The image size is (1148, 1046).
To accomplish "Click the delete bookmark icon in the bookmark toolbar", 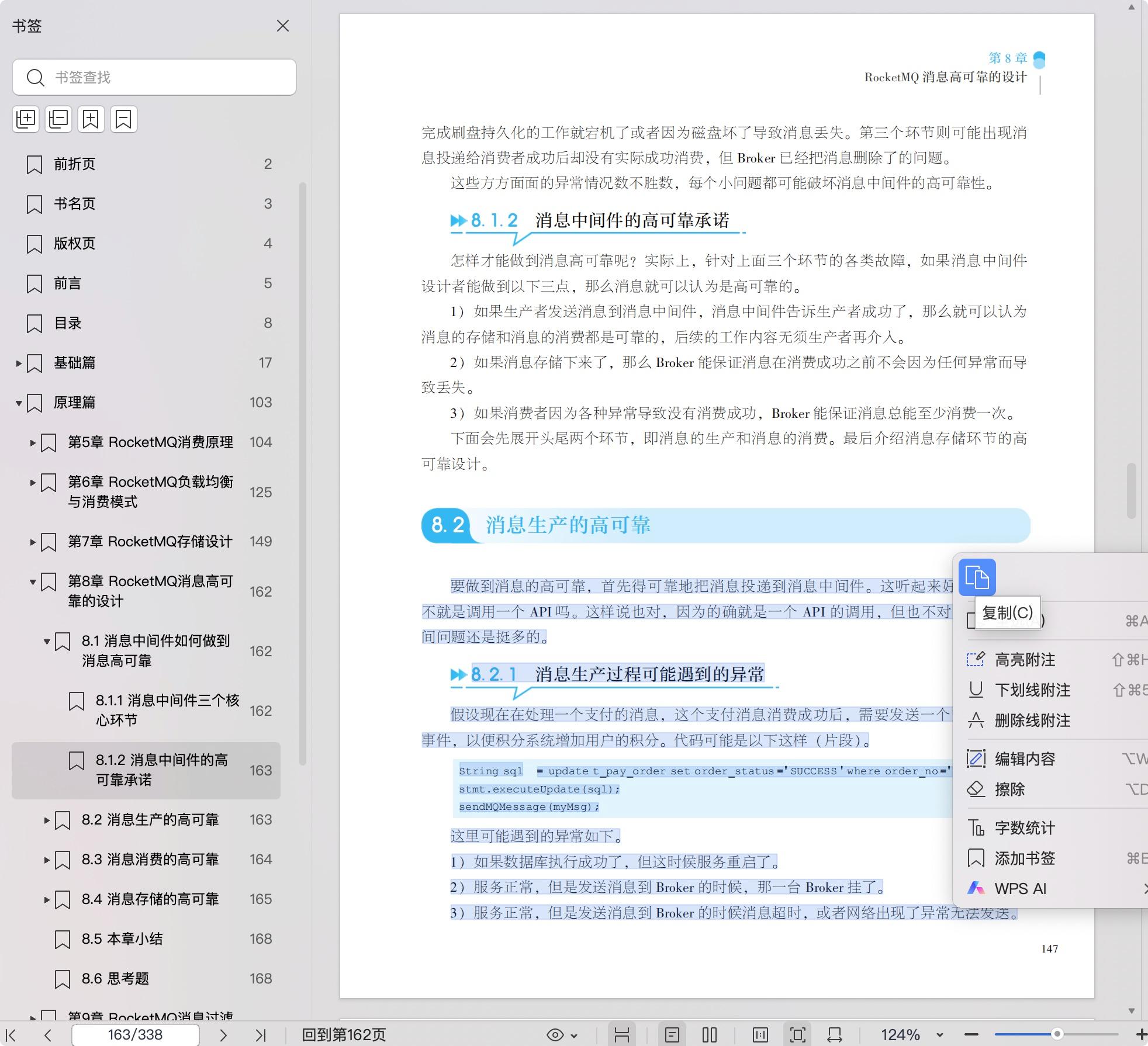I will [x=124, y=119].
